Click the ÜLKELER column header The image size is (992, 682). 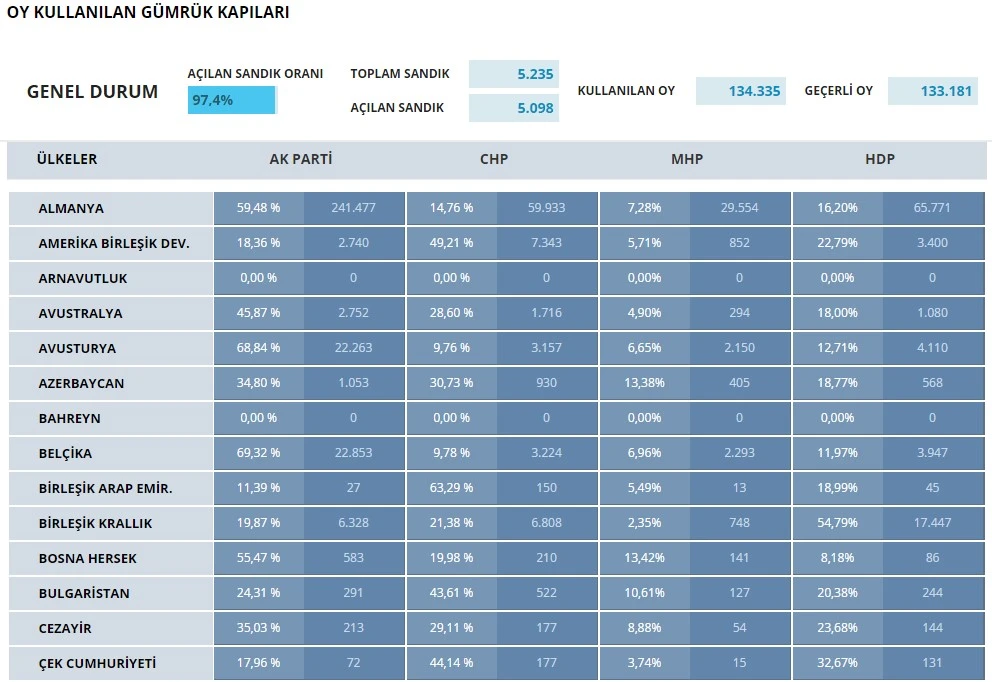(x=67, y=159)
